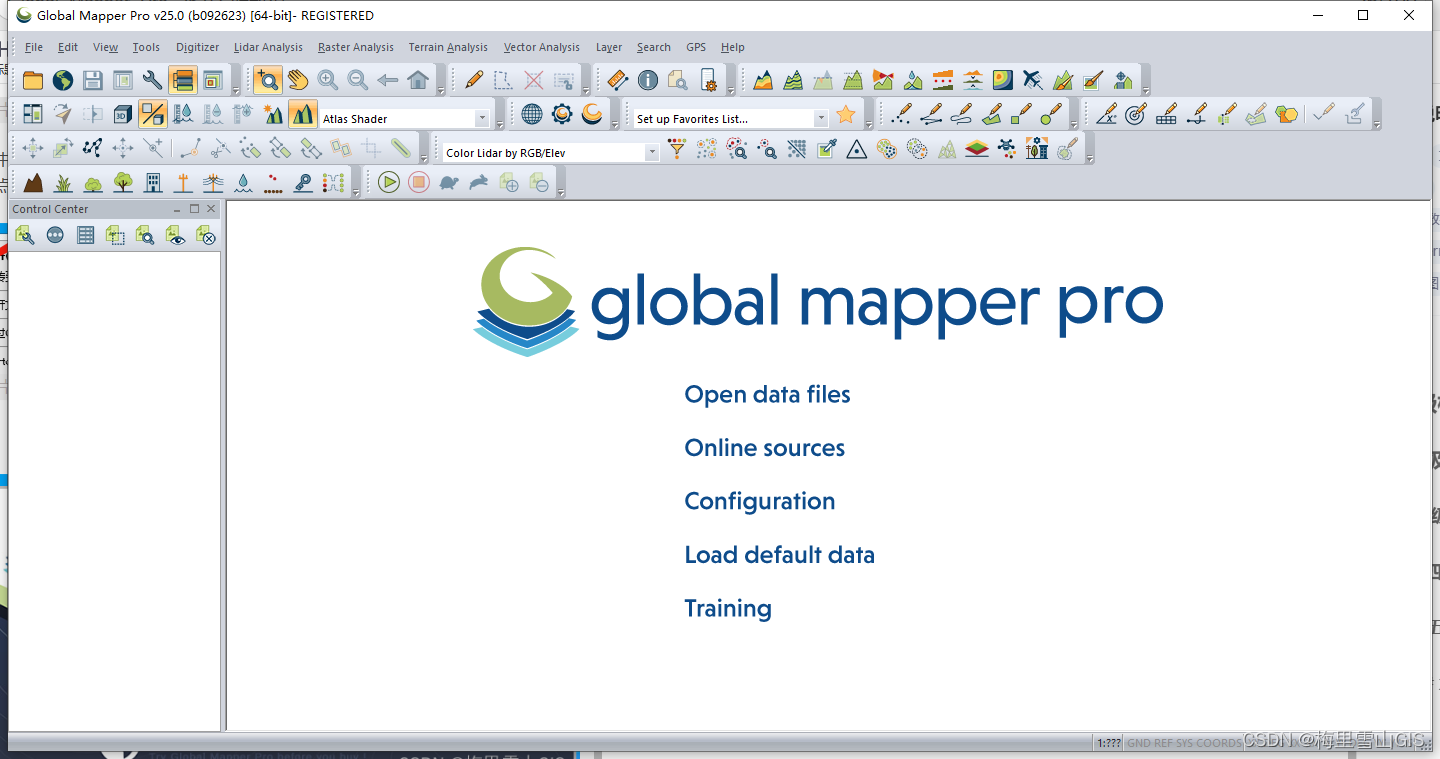Toggle the Zoom tool button
1440x759 pixels.
pos(267,81)
